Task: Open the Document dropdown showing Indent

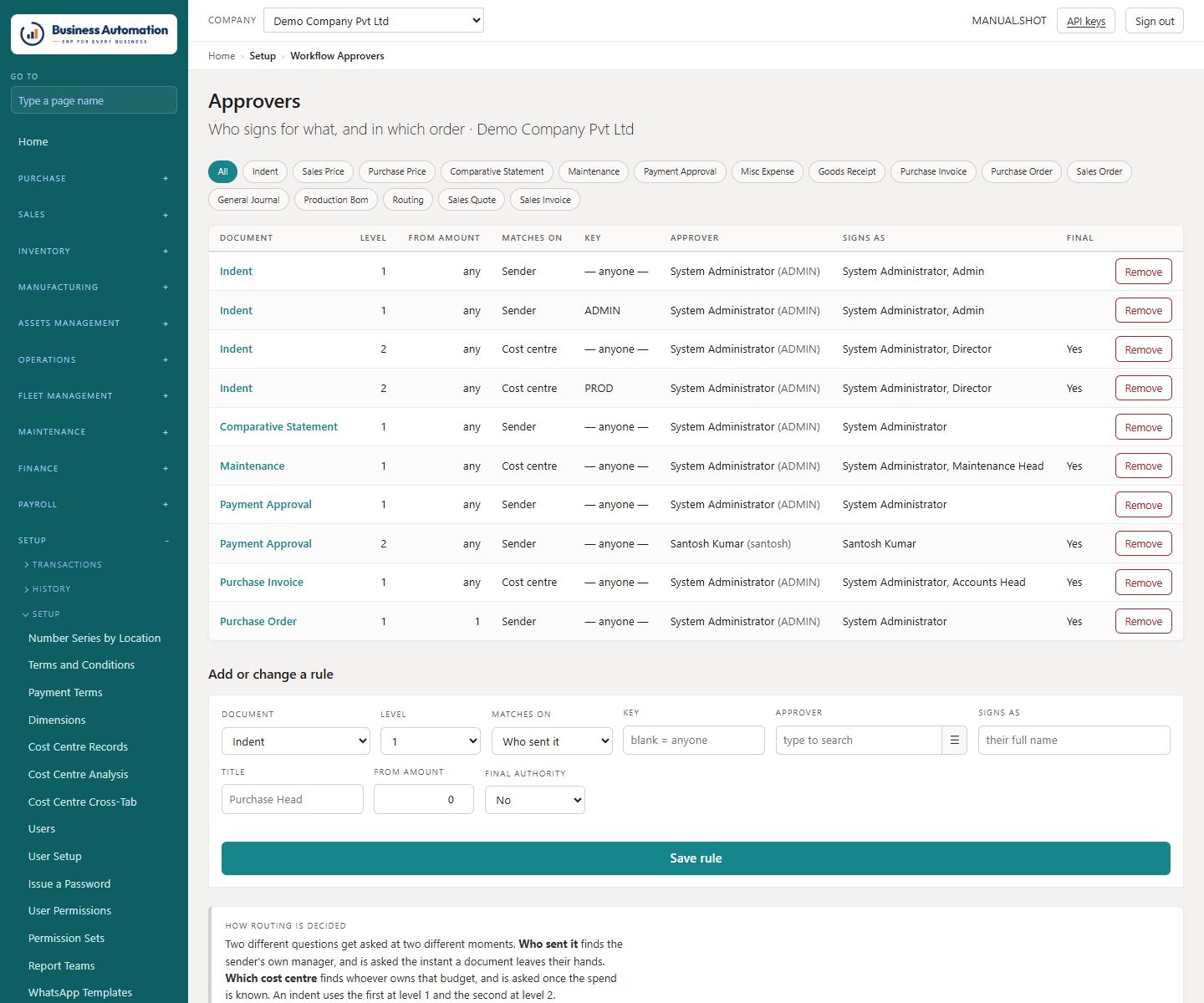Action: click(x=296, y=741)
